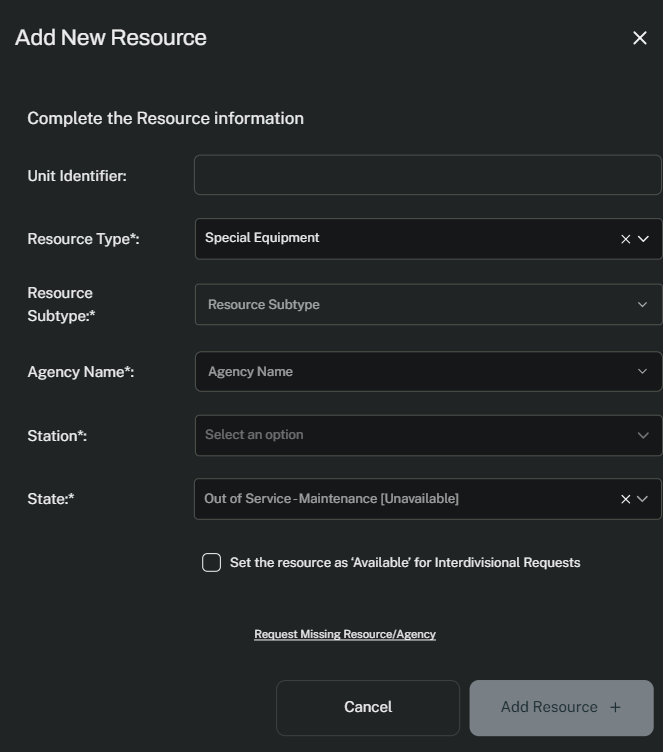The width and height of the screenshot is (663, 752).
Task: Enable Available for Interdivisional Requests checkbox
Action: coord(212,563)
